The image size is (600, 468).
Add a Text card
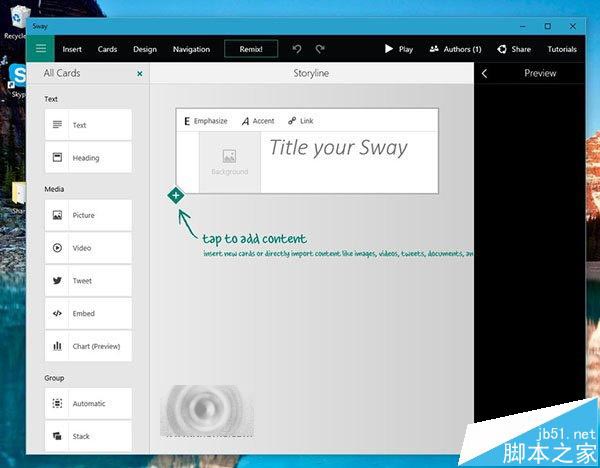(x=88, y=125)
